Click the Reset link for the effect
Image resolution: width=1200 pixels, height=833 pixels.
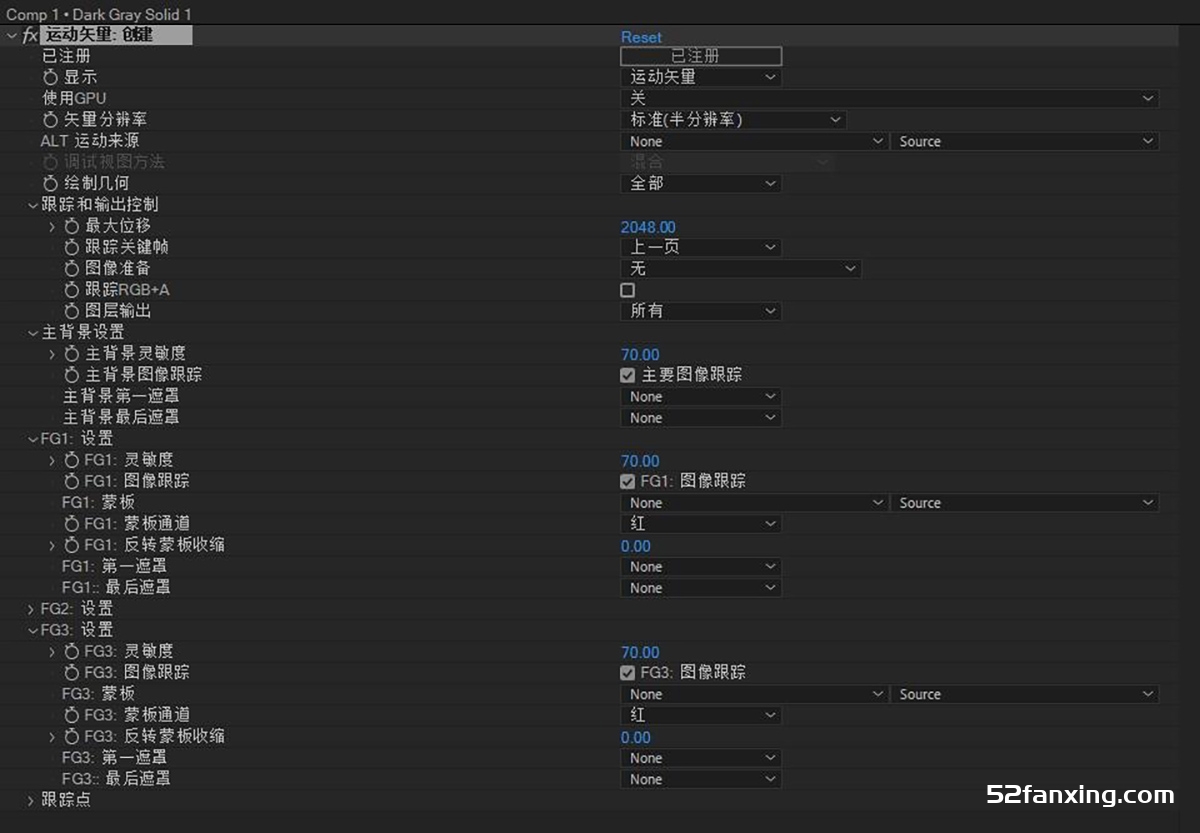641,37
